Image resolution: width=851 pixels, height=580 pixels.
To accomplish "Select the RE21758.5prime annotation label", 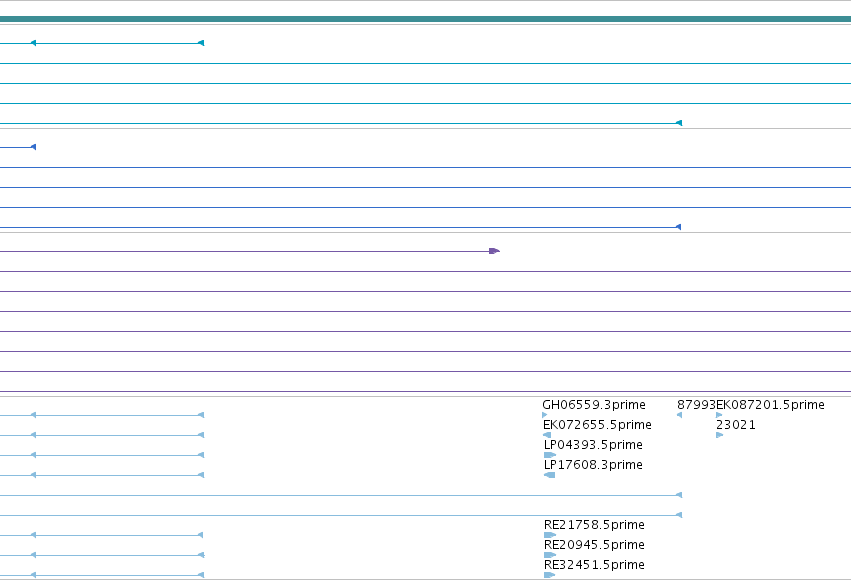I will (594, 525).
